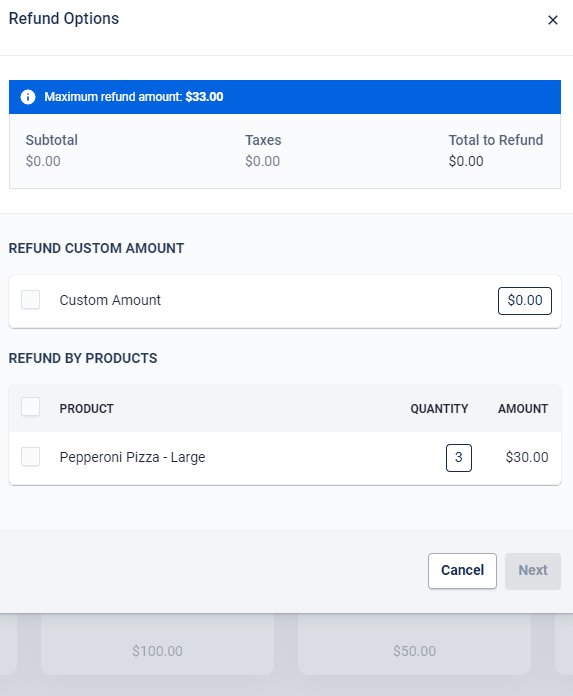
Task: Proceed with the Next button
Action: coord(533,570)
